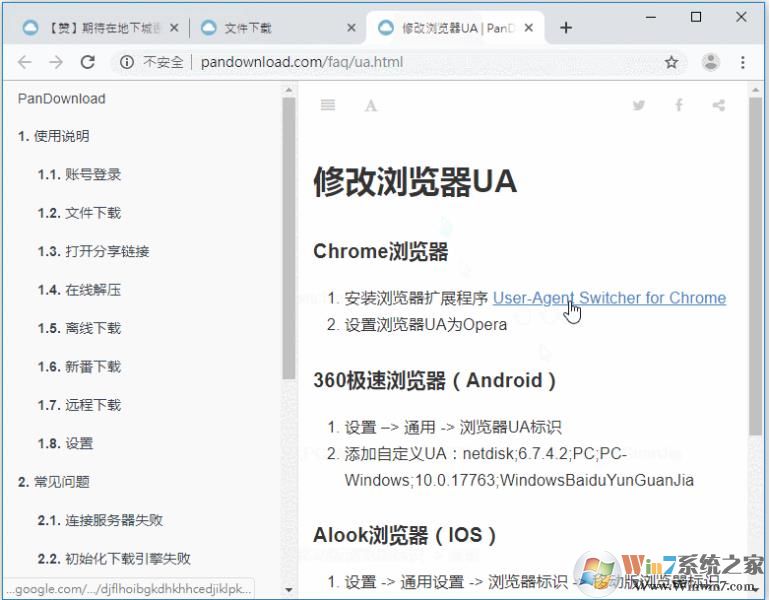Click the browser back arrow button

[25, 62]
